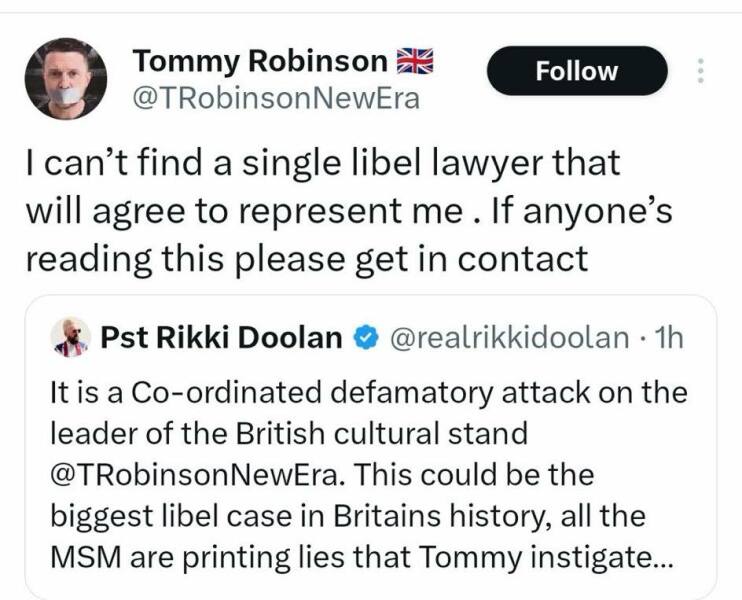The height and width of the screenshot is (600, 742).
Task: Open Tommy Robinson's profile picture
Action: point(65,79)
